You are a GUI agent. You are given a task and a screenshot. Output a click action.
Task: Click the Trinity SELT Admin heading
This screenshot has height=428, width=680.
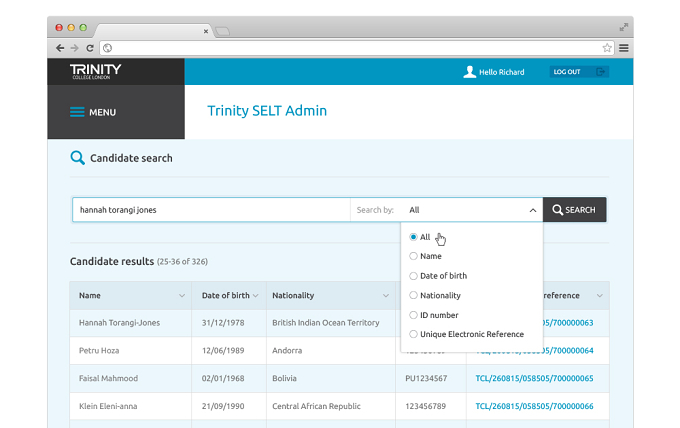click(267, 111)
